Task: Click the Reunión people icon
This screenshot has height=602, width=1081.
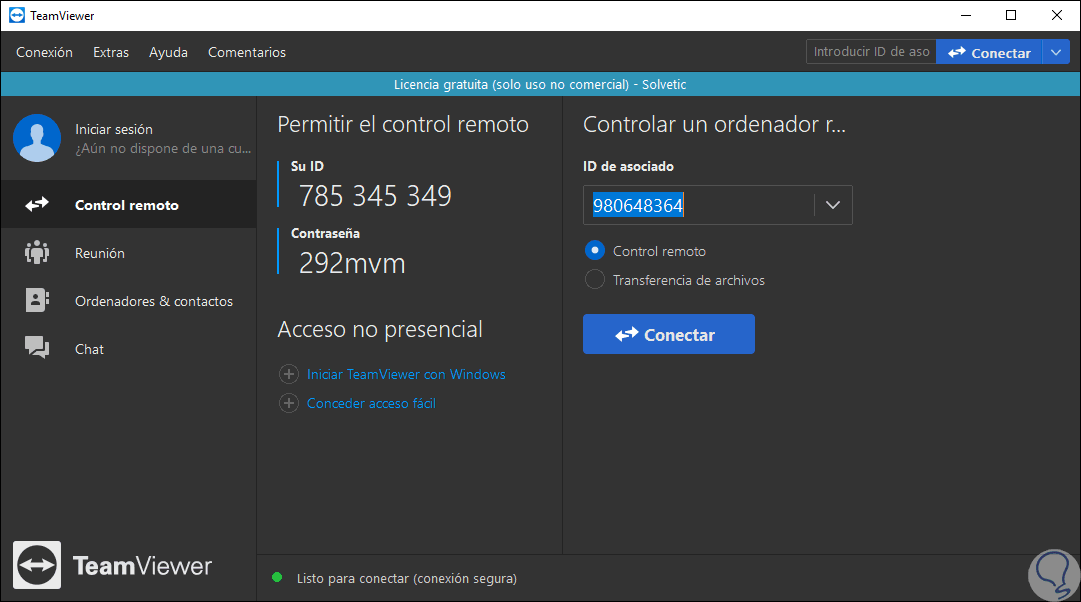Action: pos(37,252)
